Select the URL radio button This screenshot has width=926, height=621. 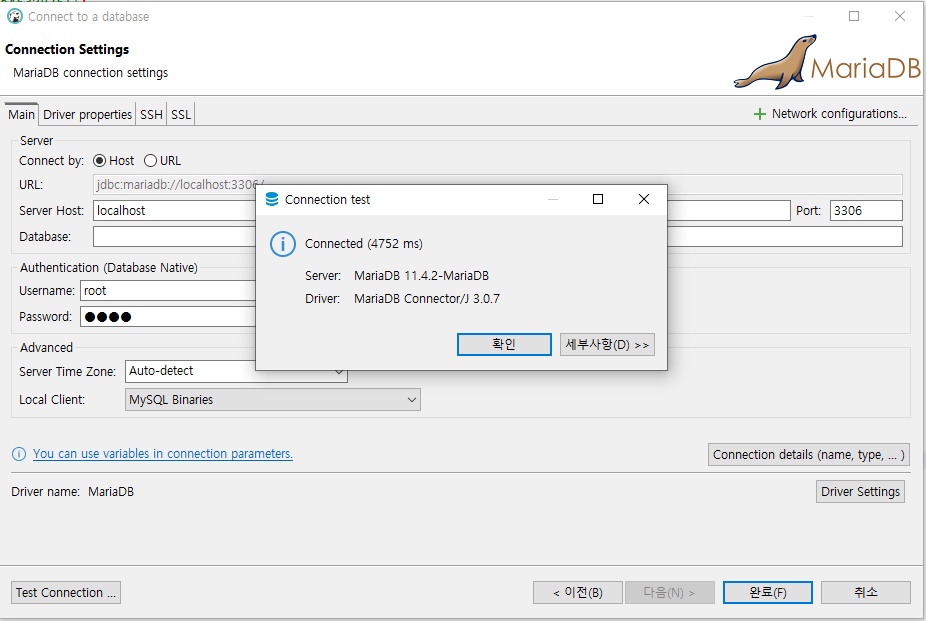(x=151, y=161)
